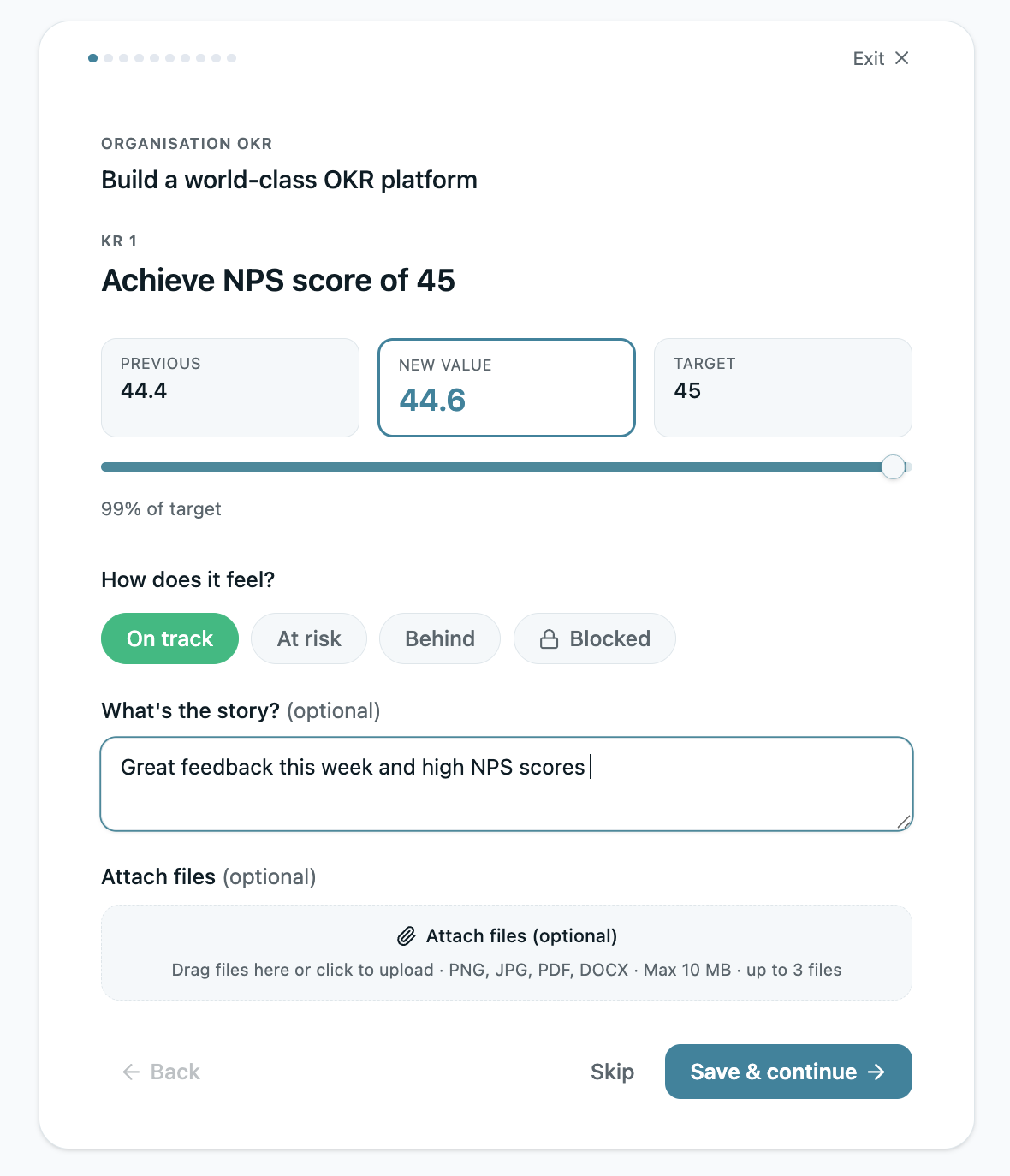Click the progress slider handle
The width and height of the screenshot is (1010, 1176).
pos(894,467)
